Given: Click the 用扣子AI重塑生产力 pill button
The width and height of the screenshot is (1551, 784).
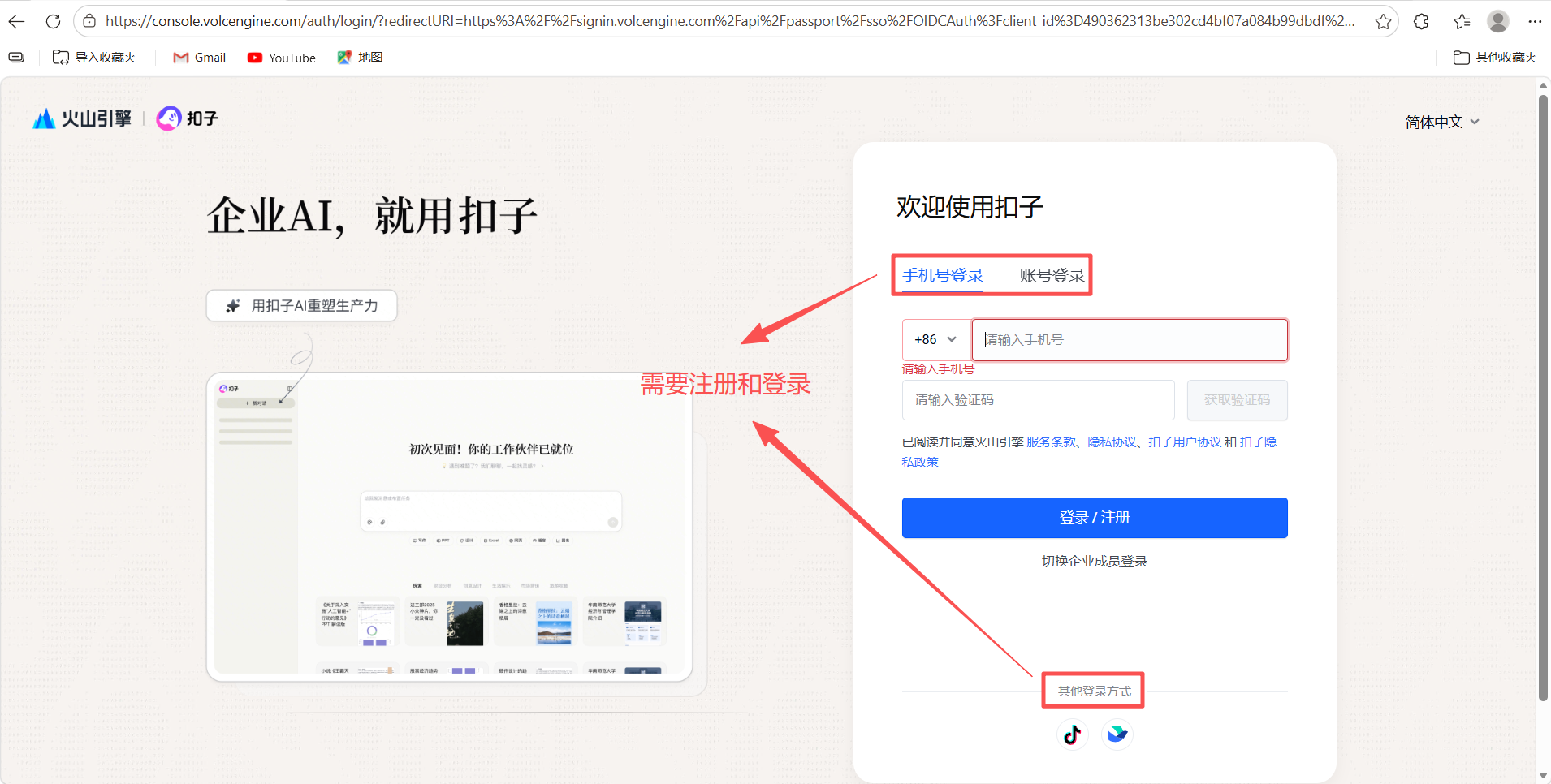Looking at the screenshot, I should (x=302, y=306).
